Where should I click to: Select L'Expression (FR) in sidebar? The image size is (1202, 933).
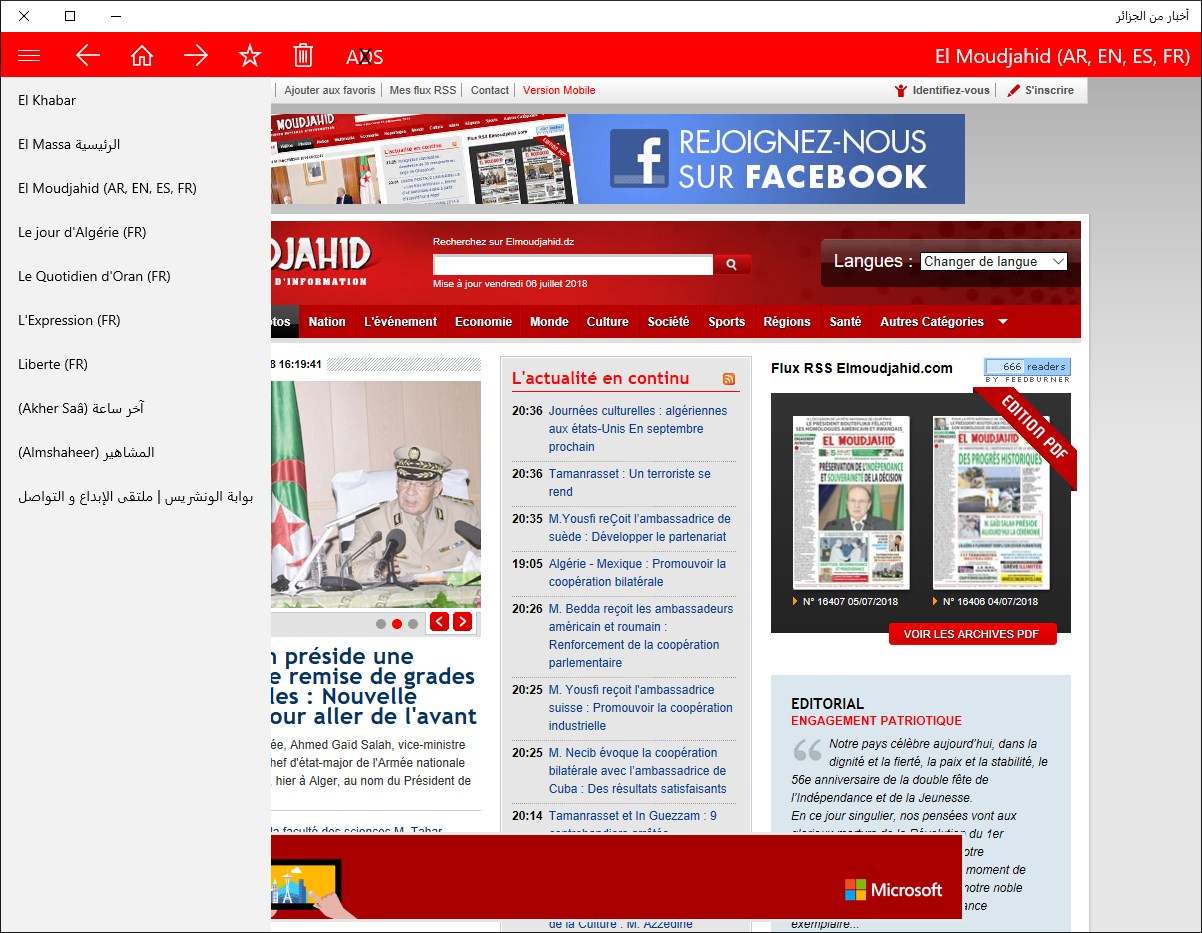[x=135, y=320]
